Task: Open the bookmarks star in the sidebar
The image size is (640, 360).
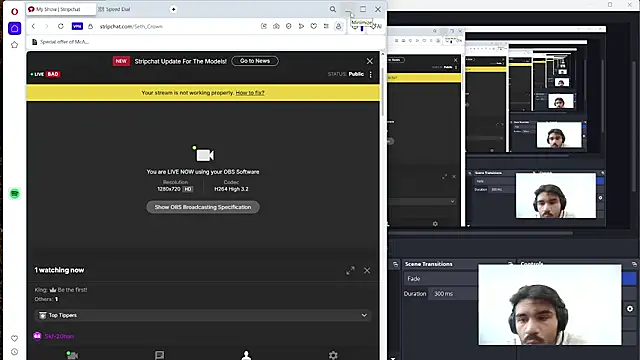Action: pyautogui.click(x=14, y=45)
